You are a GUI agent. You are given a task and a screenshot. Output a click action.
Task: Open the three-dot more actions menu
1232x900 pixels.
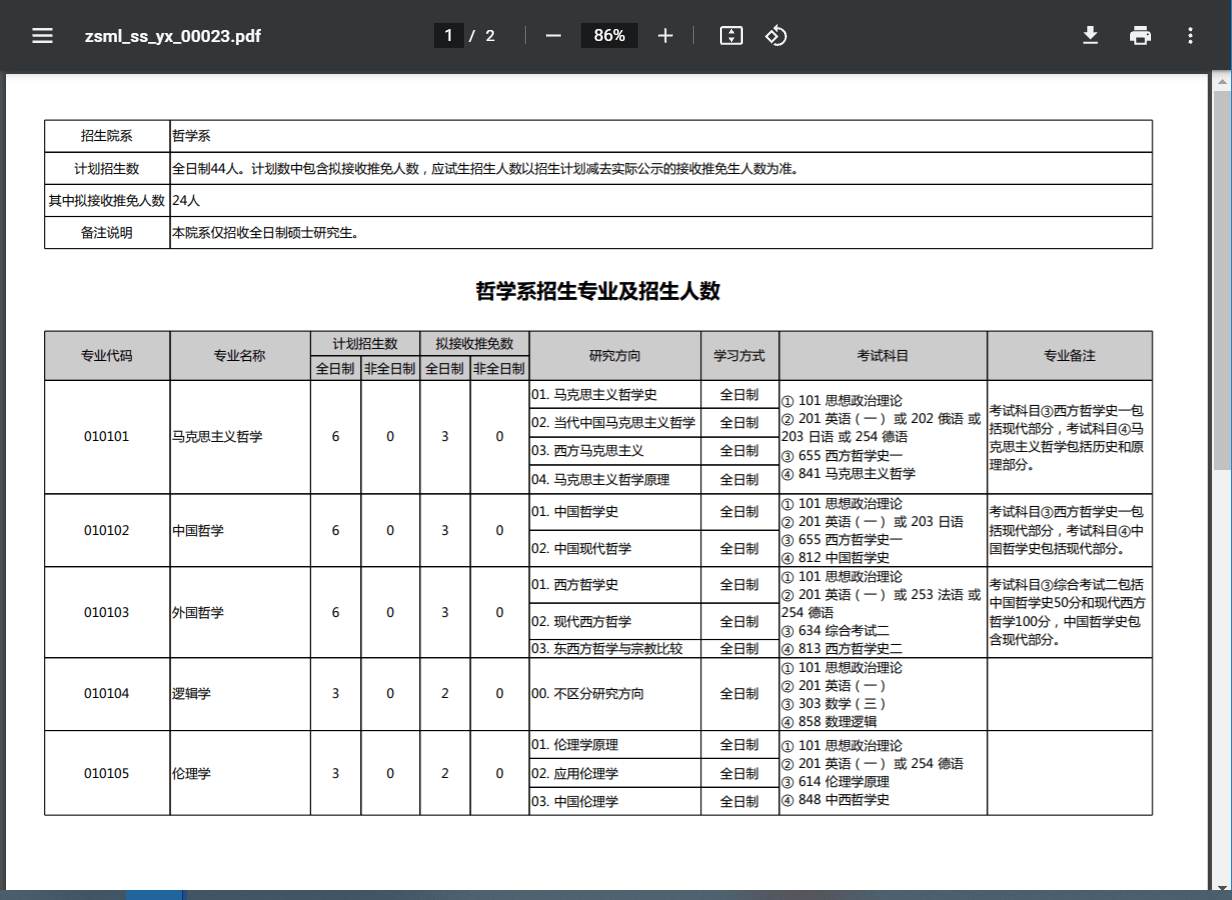click(x=1190, y=36)
